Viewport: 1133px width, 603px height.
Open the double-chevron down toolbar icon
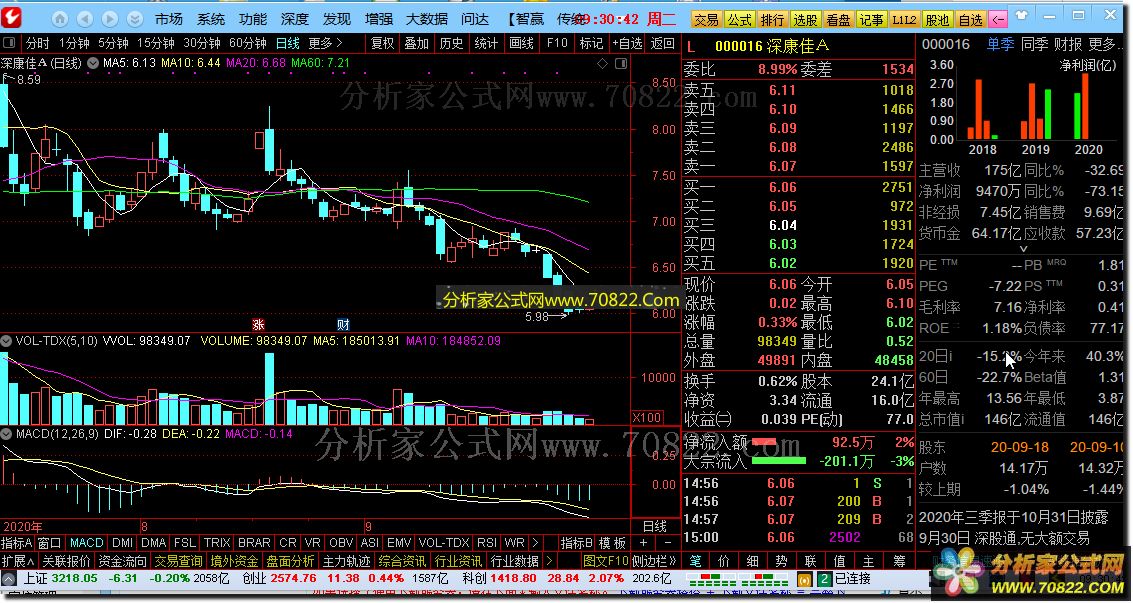pyautogui.click(x=134, y=19)
